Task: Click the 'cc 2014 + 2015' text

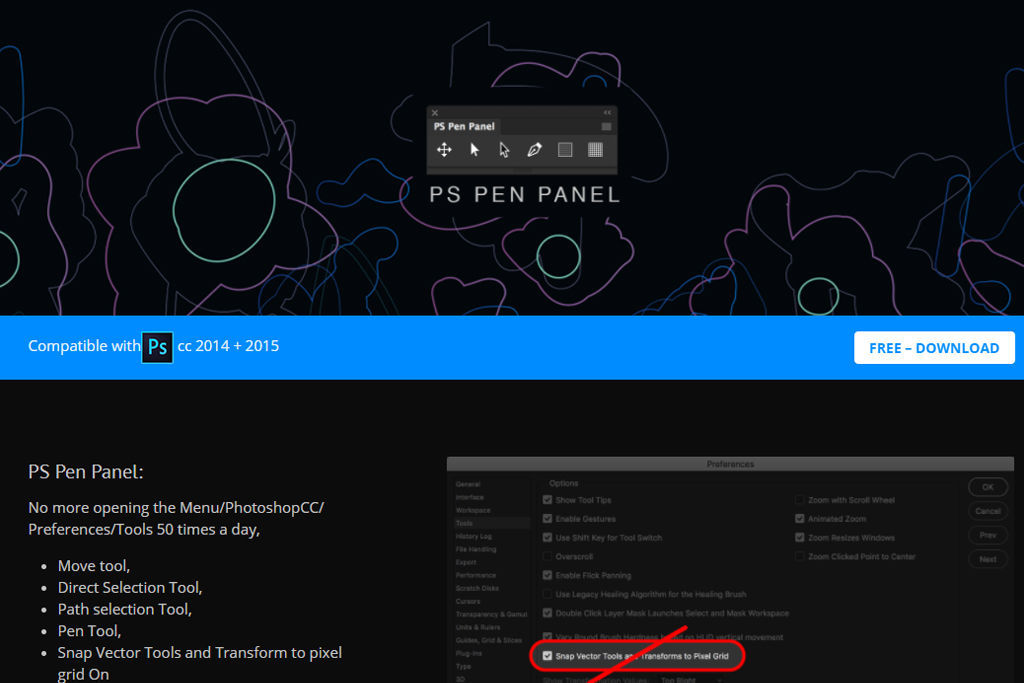Action: click(x=228, y=346)
